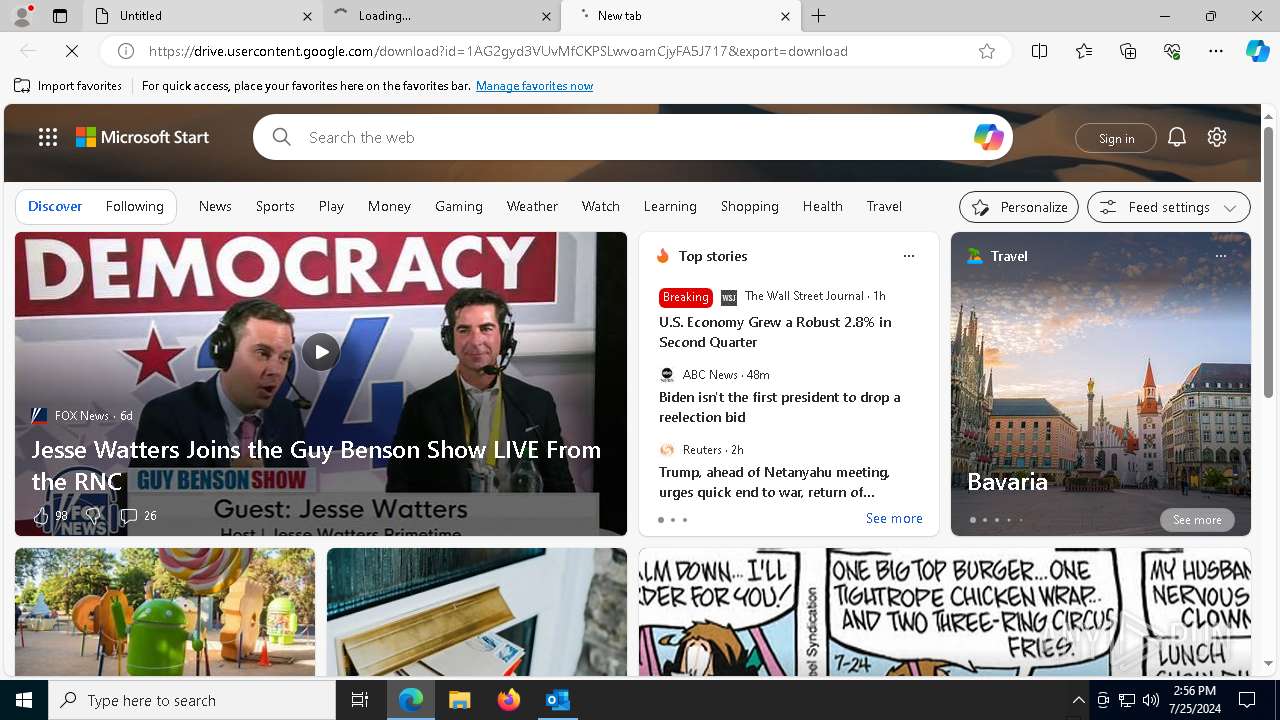Open Windows Start menu
Viewport: 1280px width, 720px height.
click(x=24, y=700)
